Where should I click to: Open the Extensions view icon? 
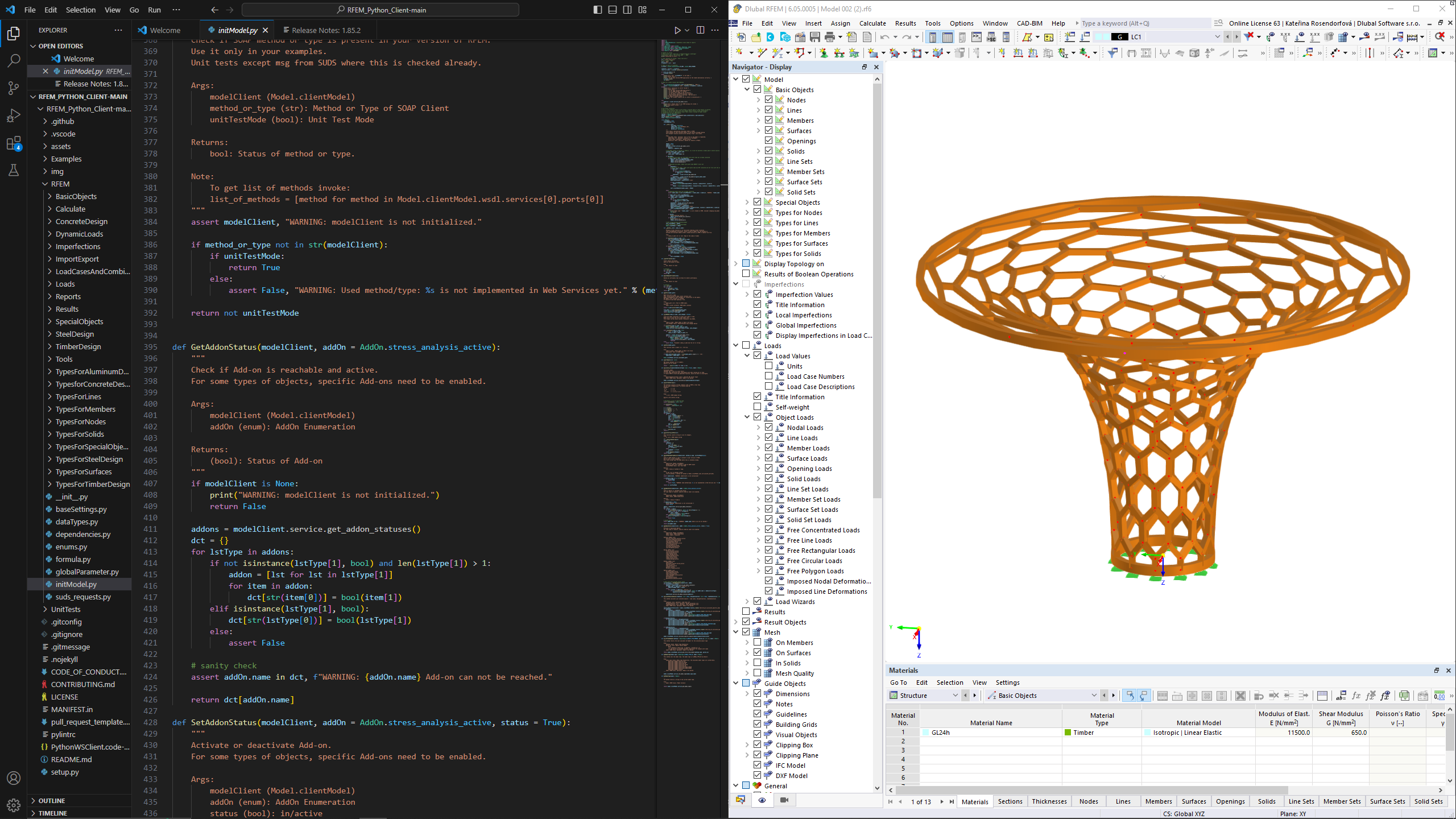(x=14, y=143)
